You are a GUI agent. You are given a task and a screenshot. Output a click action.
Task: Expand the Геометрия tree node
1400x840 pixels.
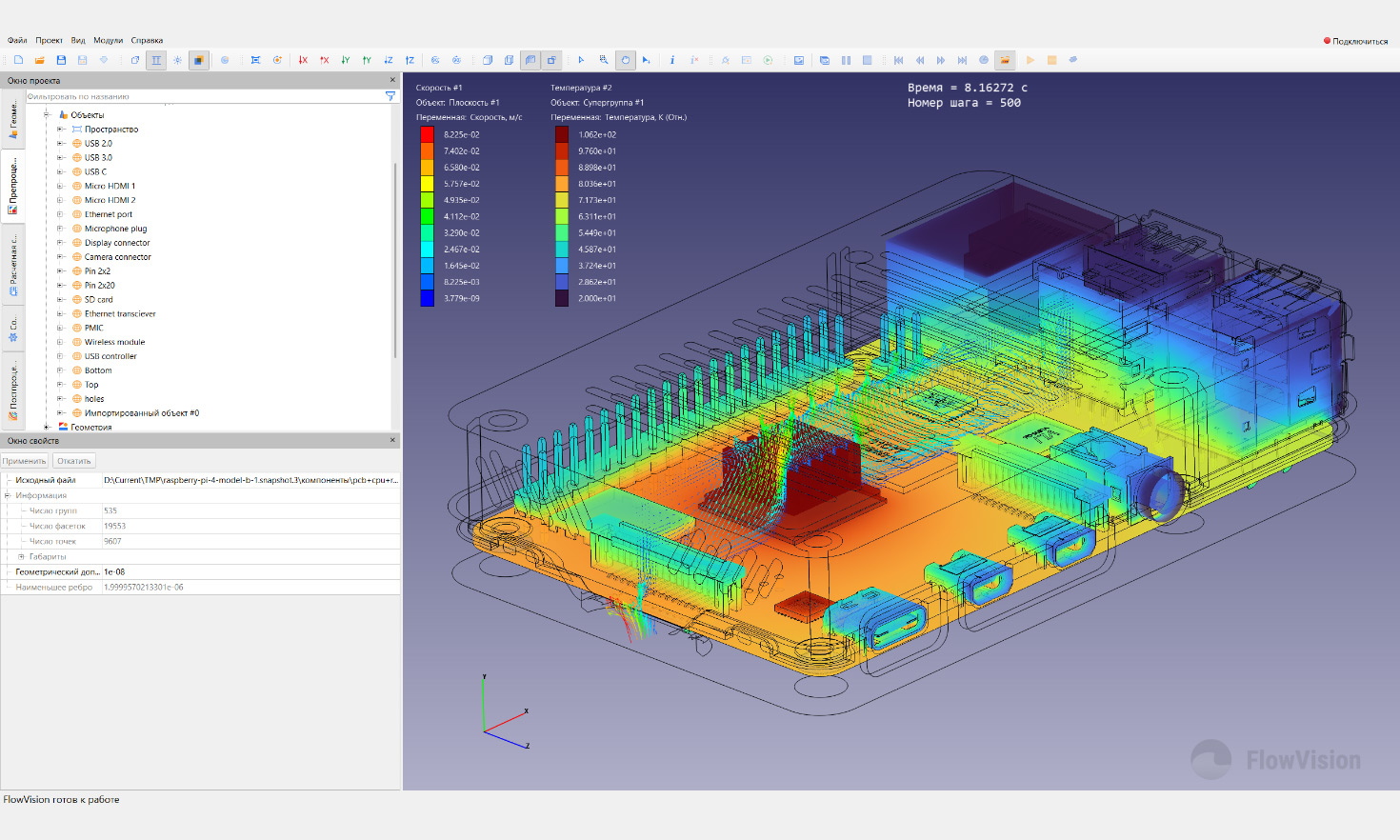coord(46,427)
